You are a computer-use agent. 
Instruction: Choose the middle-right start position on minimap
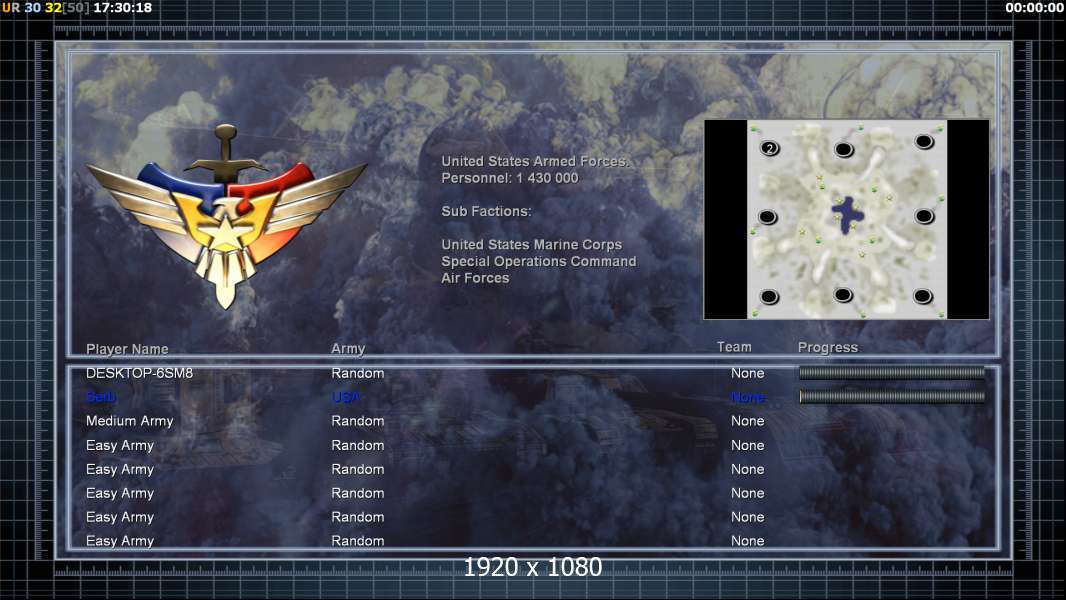coord(924,216)
